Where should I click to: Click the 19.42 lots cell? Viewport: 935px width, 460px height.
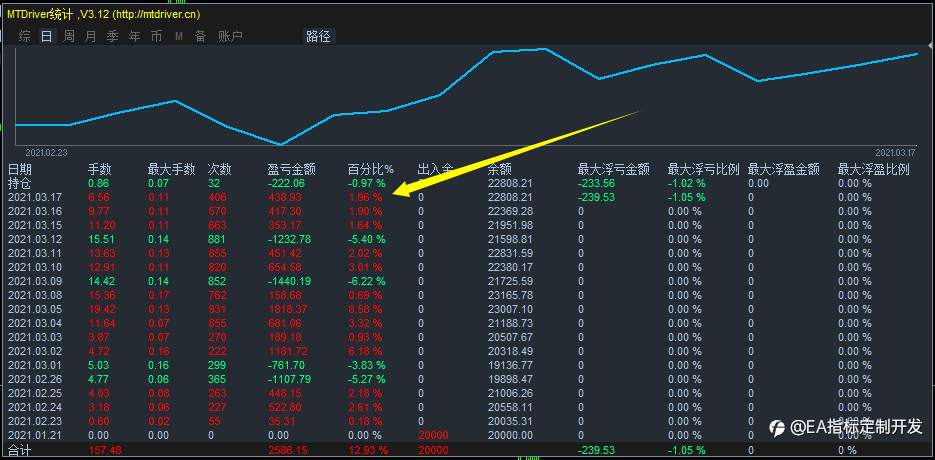101,309
